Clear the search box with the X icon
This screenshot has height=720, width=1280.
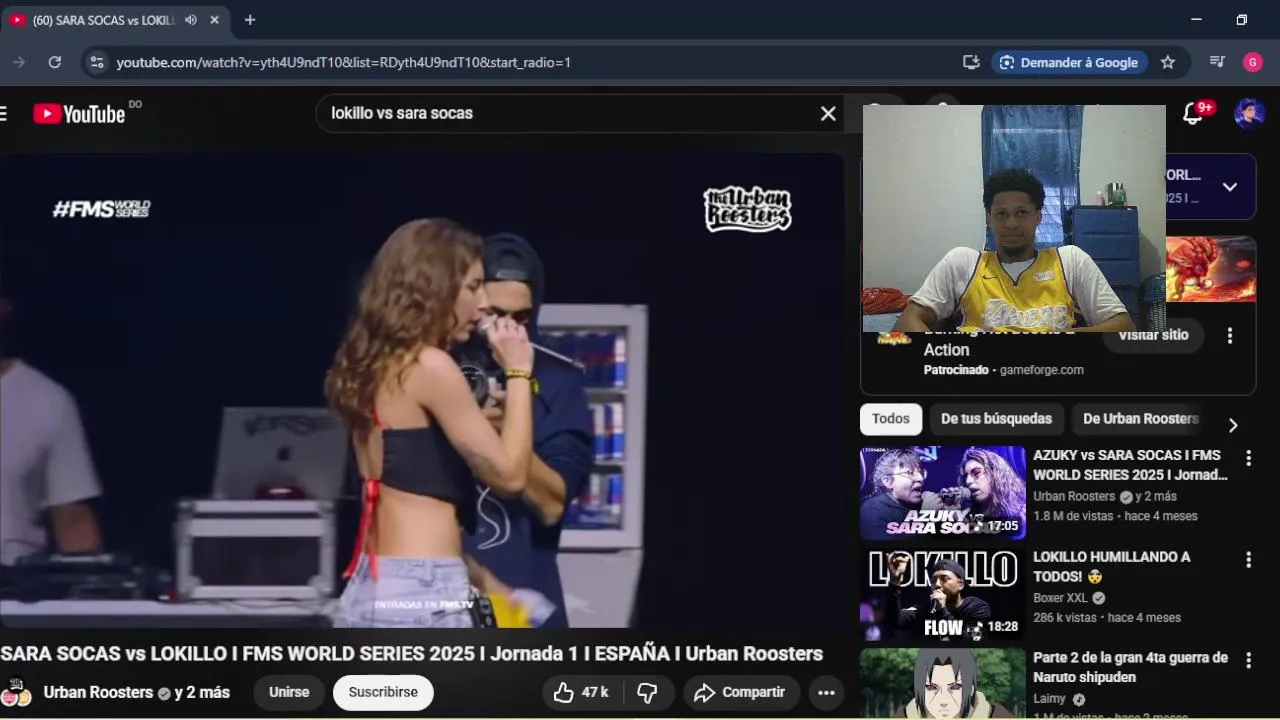828,114
